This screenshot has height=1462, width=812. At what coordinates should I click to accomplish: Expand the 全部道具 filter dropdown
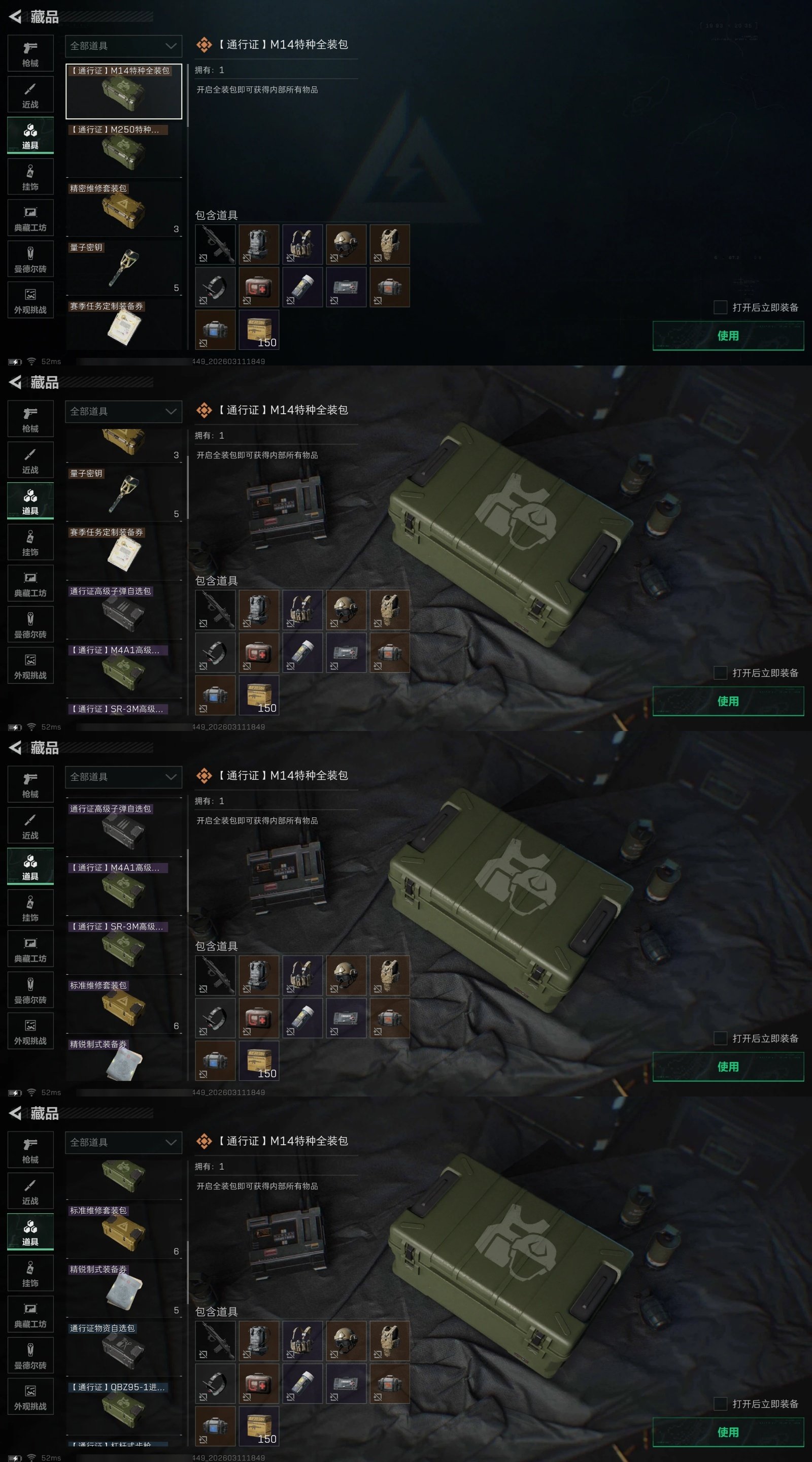click(x=124, y=46)
